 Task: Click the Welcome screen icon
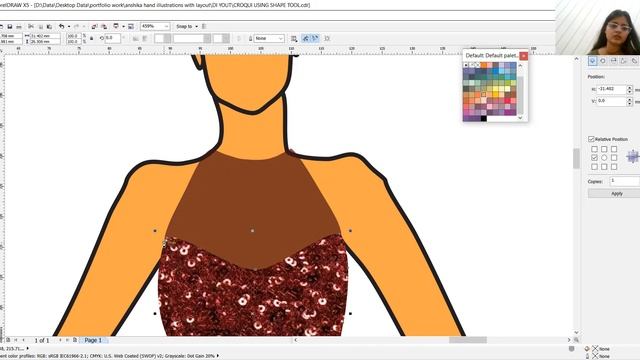[x=131, y=27]
